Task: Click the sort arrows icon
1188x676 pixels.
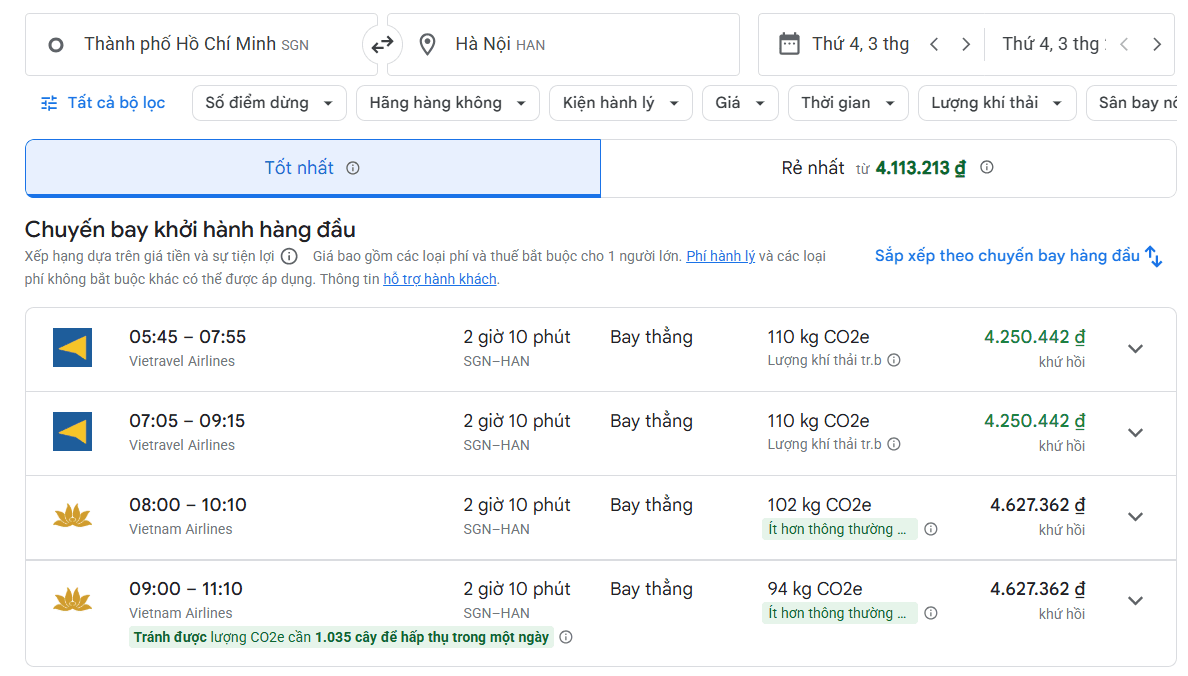Action: (1153, 256)
